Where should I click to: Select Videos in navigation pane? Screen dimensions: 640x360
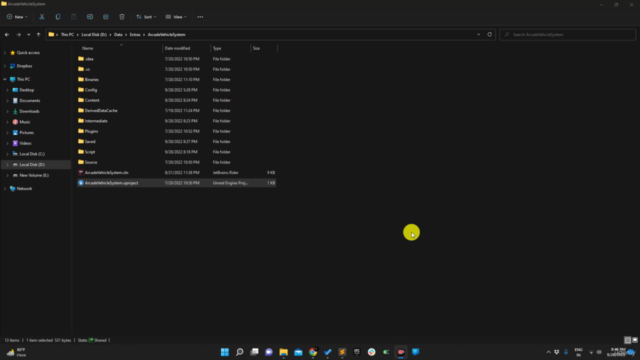point(25,143)
